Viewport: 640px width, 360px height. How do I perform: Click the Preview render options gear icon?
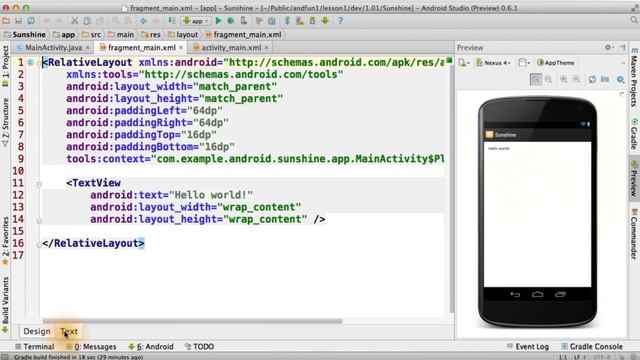(x=620, y=79)
